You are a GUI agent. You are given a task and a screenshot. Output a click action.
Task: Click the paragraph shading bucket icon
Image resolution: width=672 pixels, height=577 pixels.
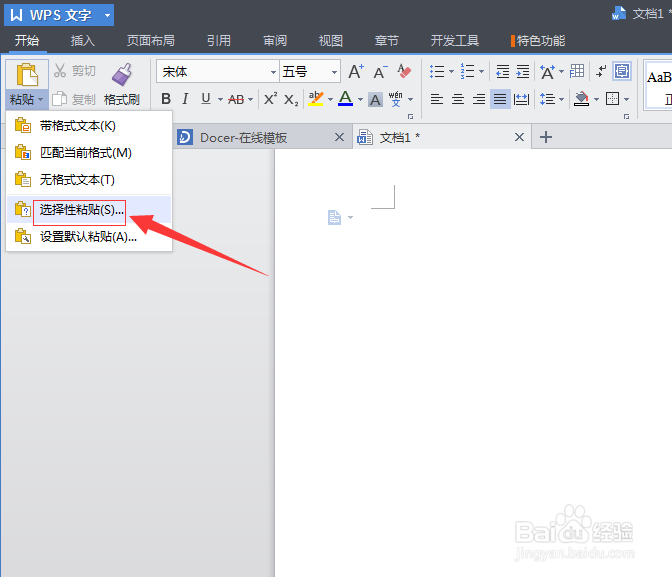pyautogui.click(x=581, y=99)
